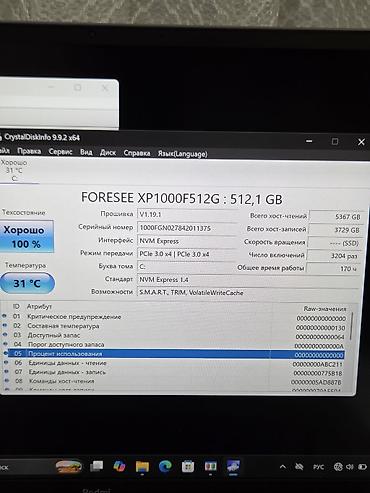Select the Доступный запас row
Image resolution: width=370 pixels, height=493 pixels.
pos(173,336)
